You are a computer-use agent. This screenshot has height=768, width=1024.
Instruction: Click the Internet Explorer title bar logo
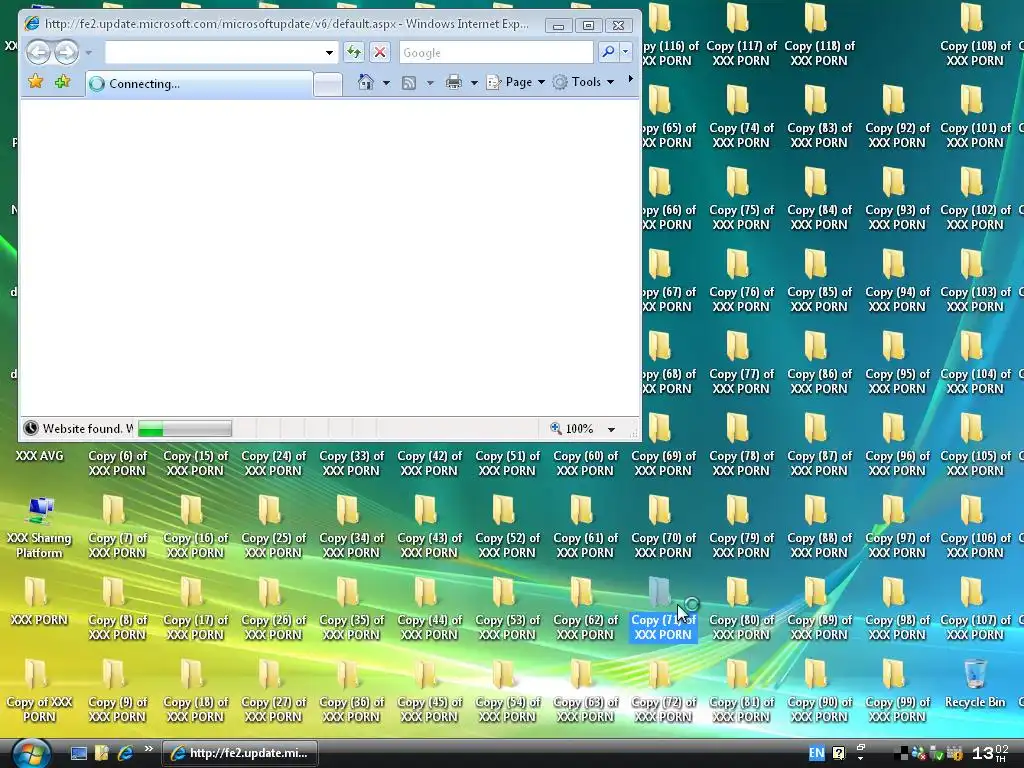32,24
